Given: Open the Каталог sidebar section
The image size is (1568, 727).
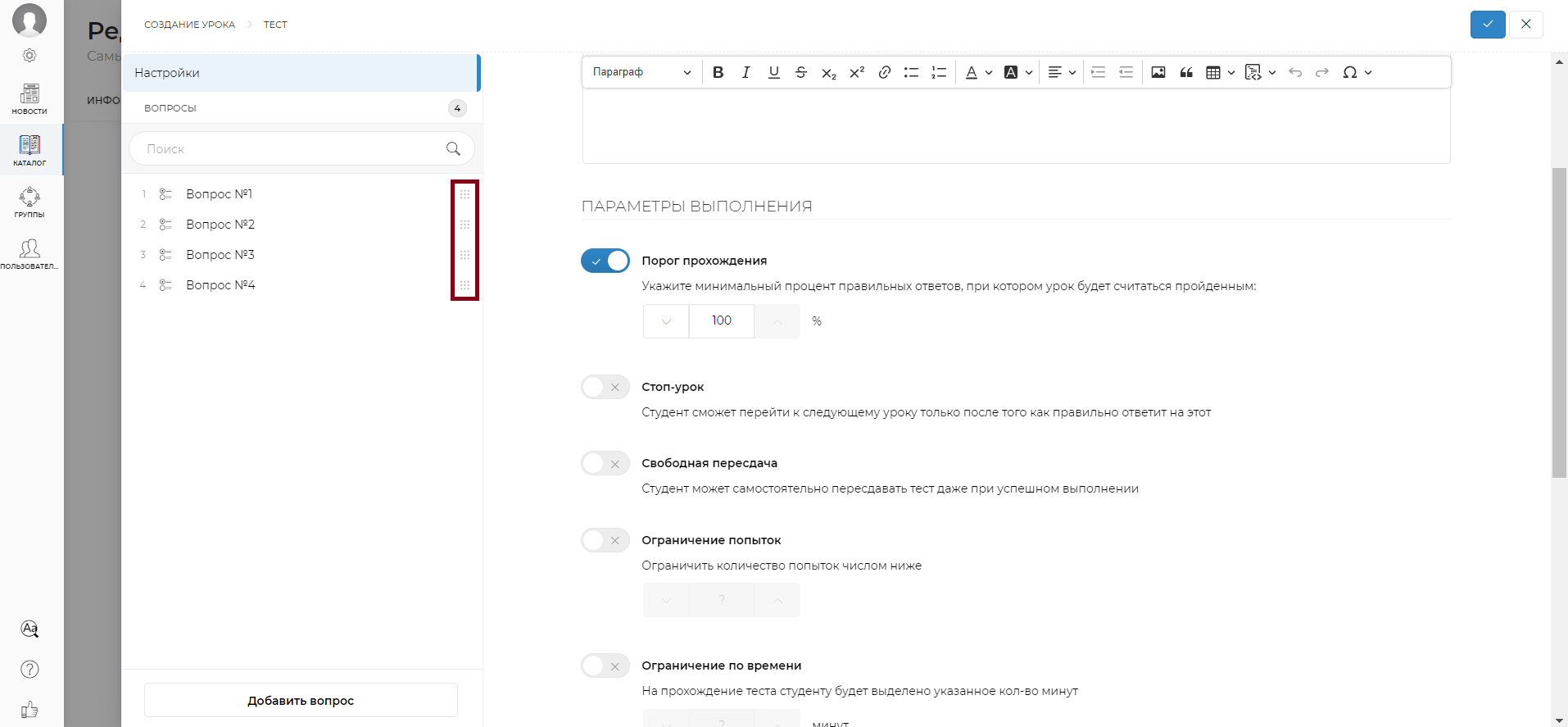Looking at the screenshot, I should click(29, 150).
